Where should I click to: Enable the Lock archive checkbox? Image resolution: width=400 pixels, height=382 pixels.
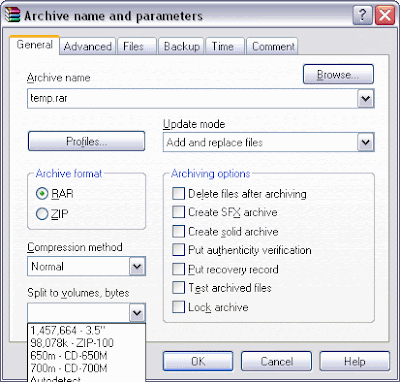click(x=178, y=307)
